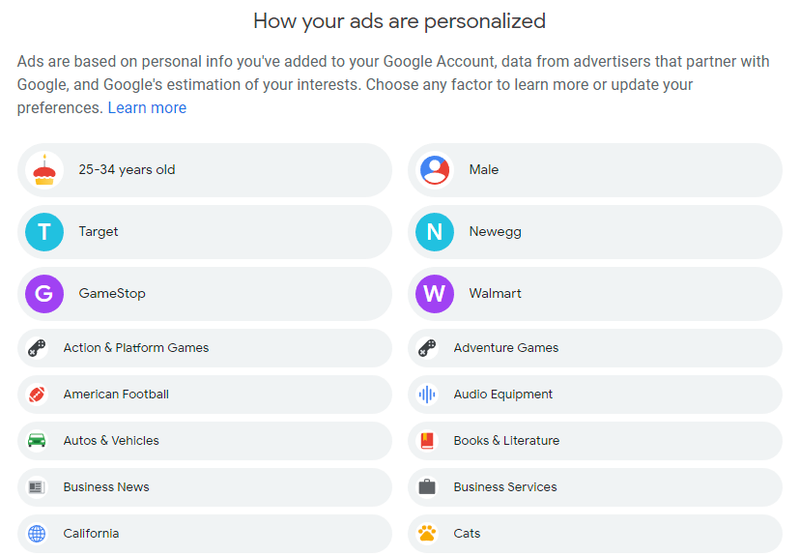Click the globe icon beside California
The width and height of the screenshot is (800, 556).
[37, 534]
